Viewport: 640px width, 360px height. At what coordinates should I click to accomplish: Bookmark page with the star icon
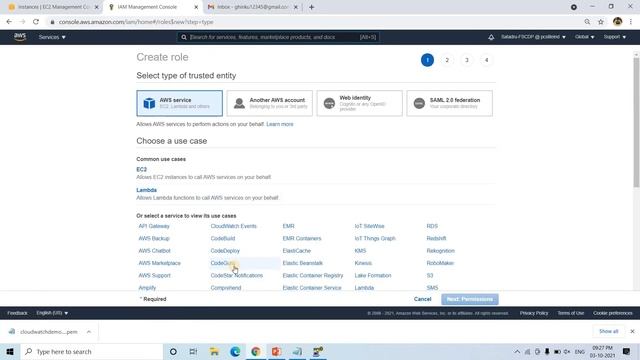click(601, 22)
